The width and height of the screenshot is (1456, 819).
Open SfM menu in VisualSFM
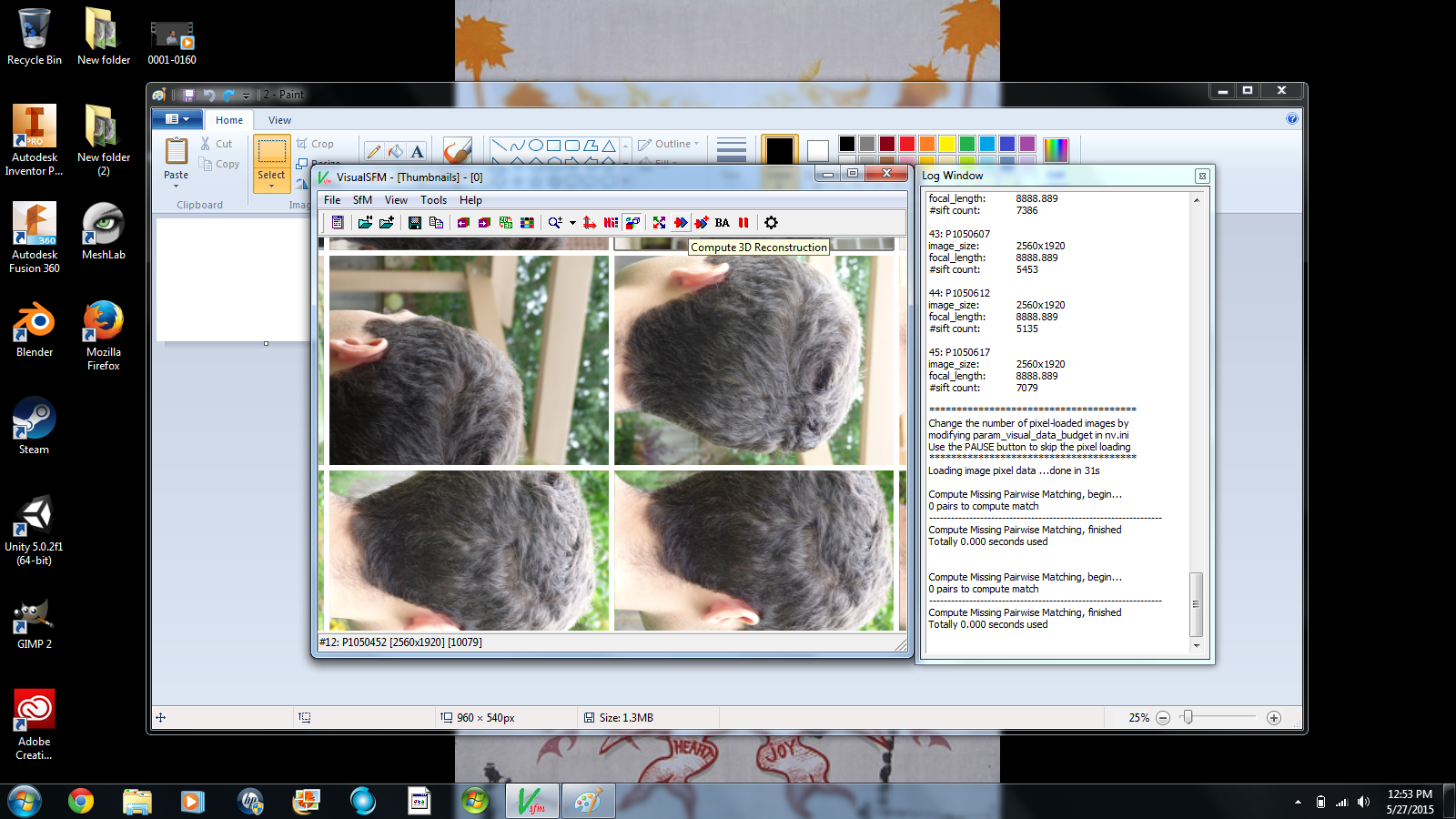(x=362, y=200)
